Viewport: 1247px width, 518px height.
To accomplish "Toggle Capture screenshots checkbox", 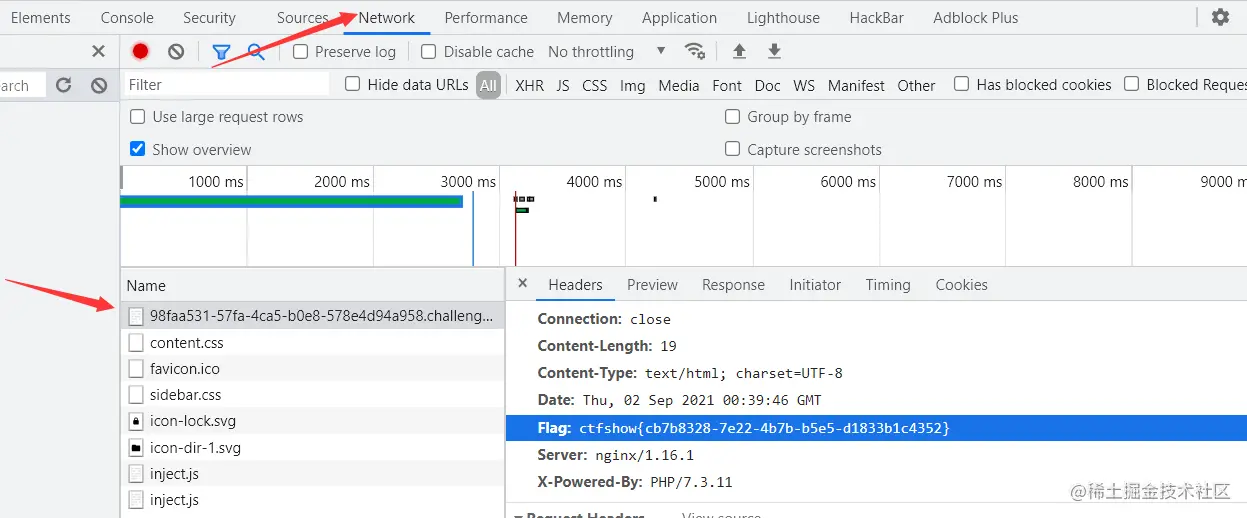I will pos(733,149).
